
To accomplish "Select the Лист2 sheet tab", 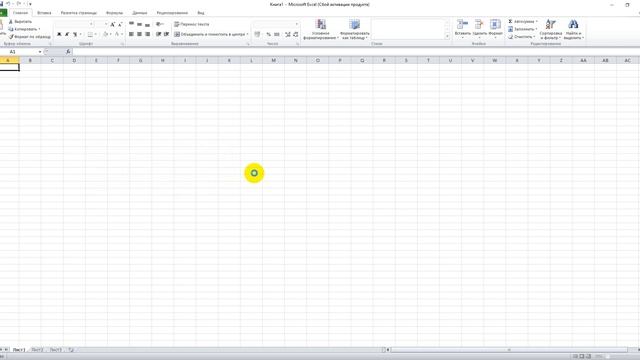I will [37, 350].
